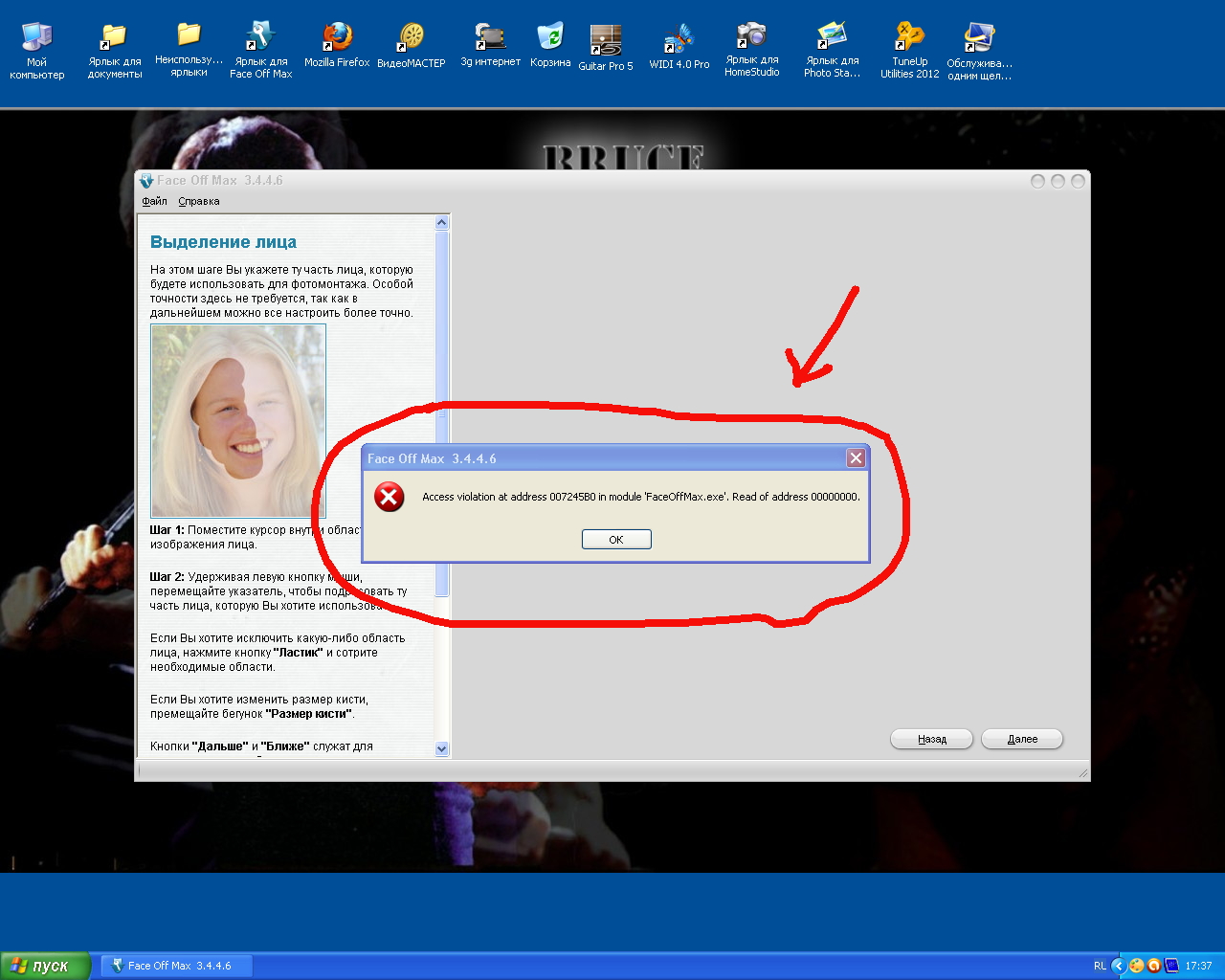Click the blue monitor tray icon
Viewport: 1225px width, 980px height.
pyautogui.click(x=1171, y=966)
